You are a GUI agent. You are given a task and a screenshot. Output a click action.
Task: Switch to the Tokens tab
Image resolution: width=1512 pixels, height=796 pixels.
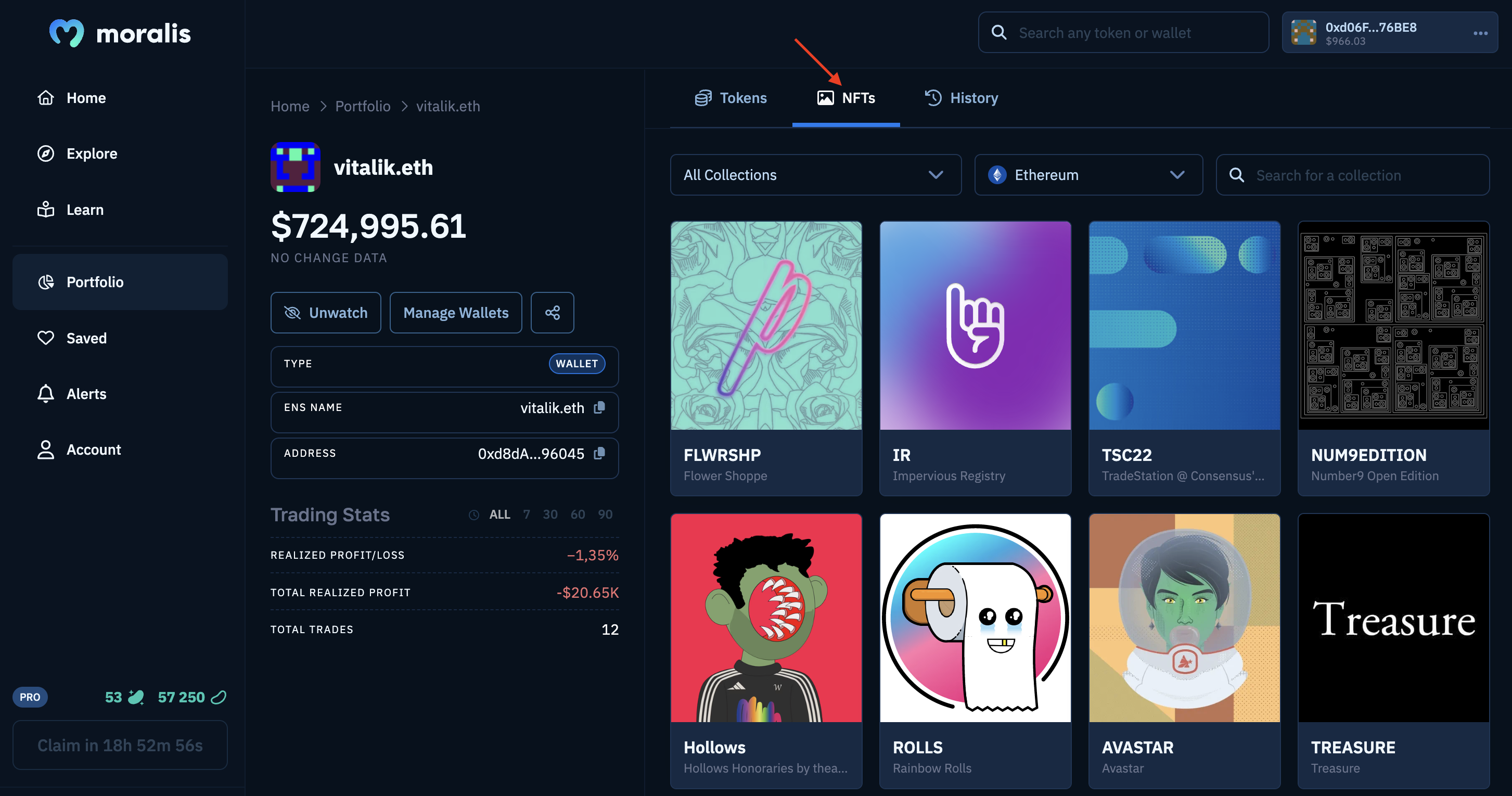[x=731, y=98]
